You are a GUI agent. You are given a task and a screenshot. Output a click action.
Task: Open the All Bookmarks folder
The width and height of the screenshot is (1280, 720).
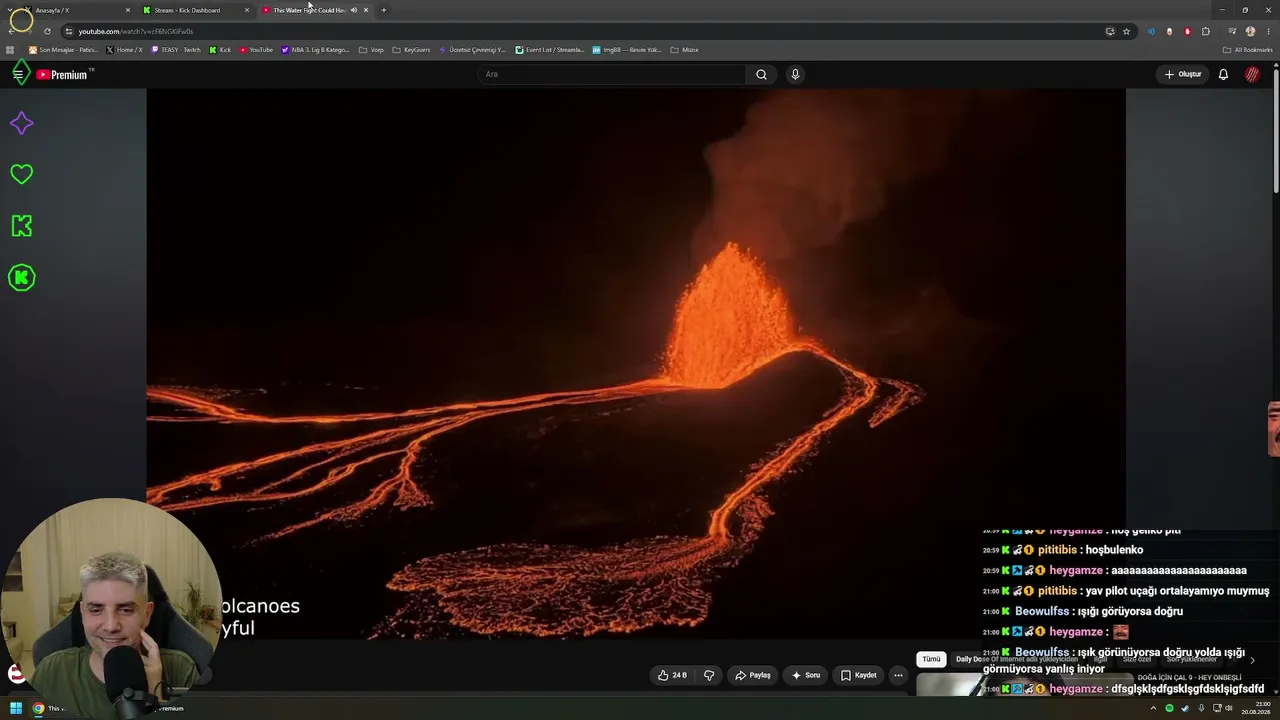[x=1247, y=49]
